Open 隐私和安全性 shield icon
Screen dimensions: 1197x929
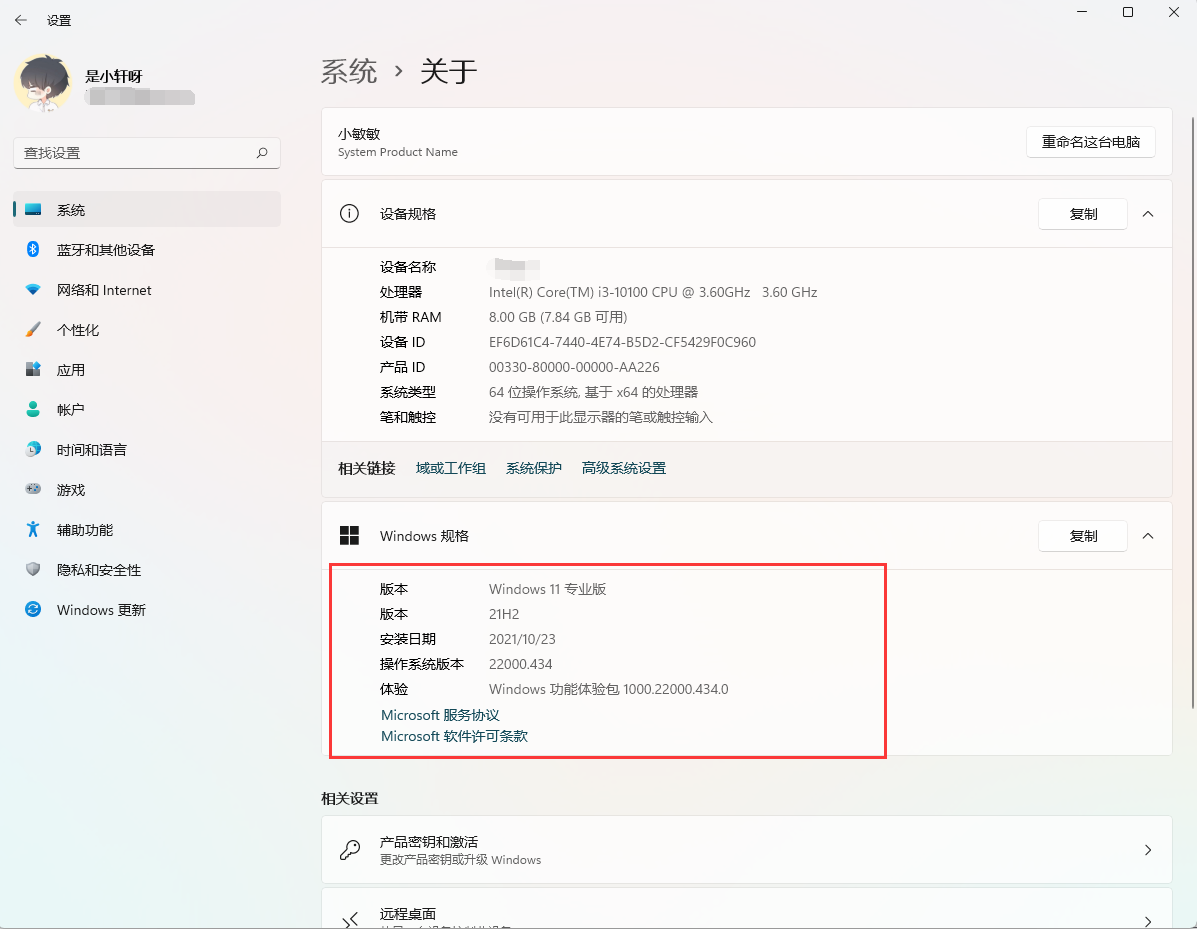[x=33, y=569]
